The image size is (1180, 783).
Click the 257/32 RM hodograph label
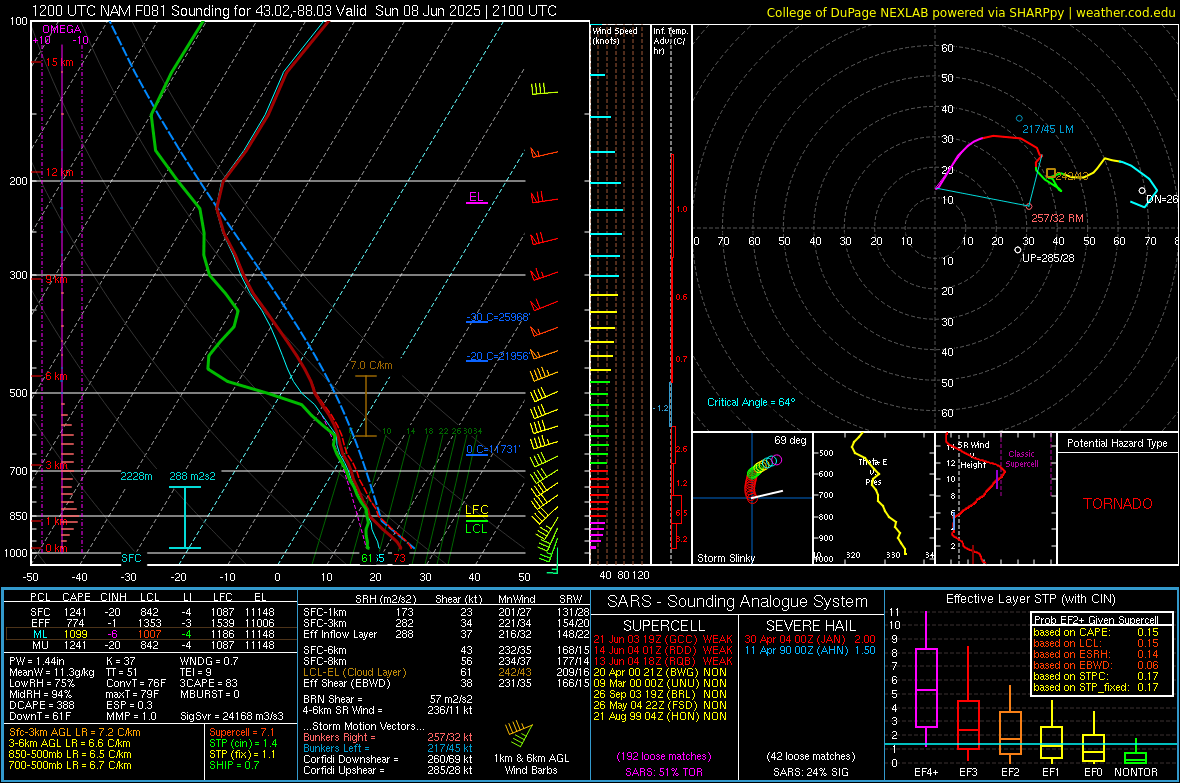(x=1057, y=218)
